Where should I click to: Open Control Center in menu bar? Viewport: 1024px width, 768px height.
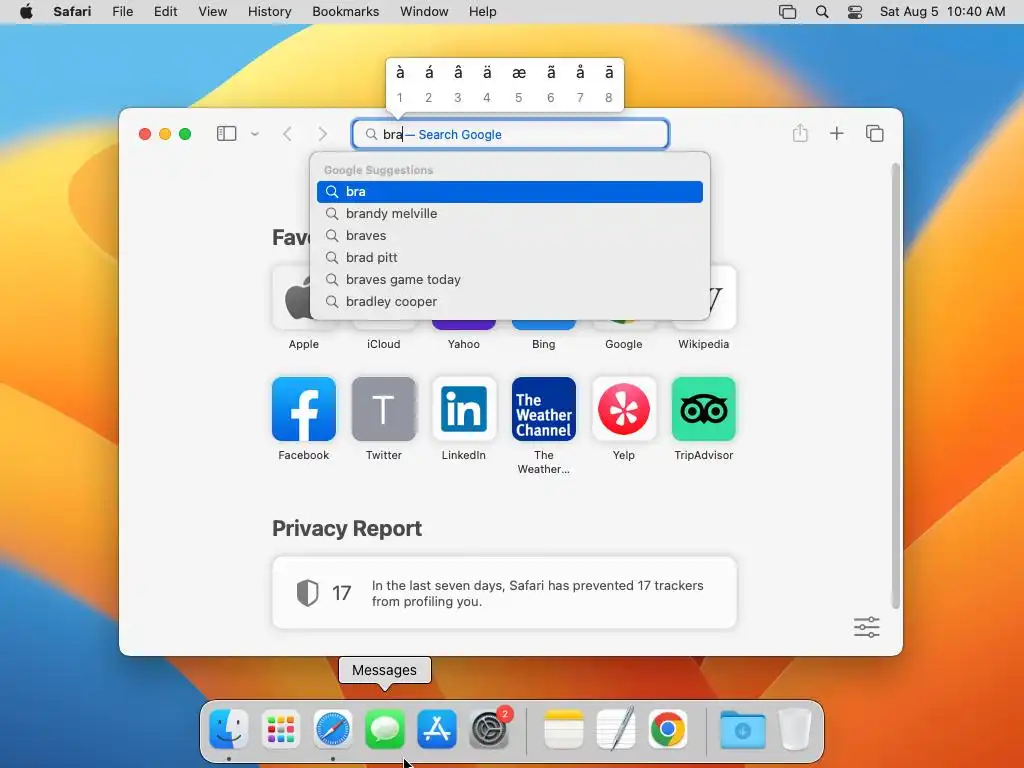pos(855,12)
